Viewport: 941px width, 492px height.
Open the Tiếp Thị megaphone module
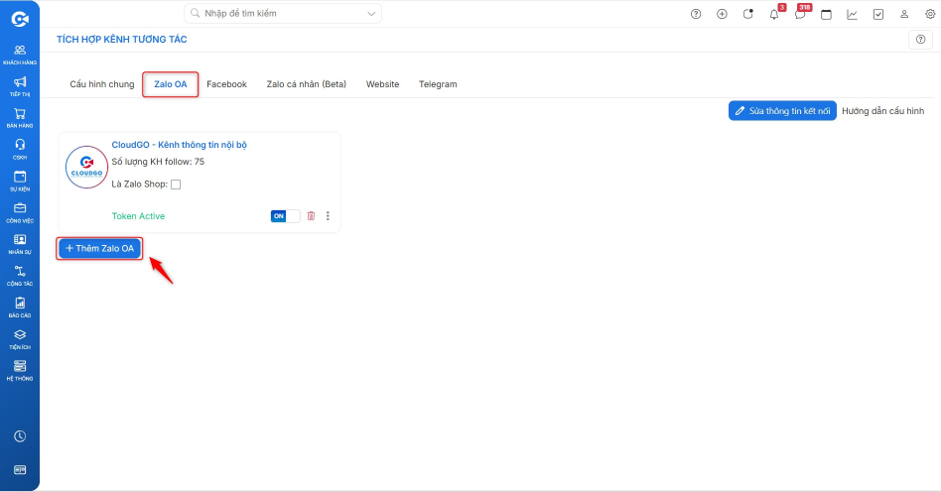click(20, 86)
